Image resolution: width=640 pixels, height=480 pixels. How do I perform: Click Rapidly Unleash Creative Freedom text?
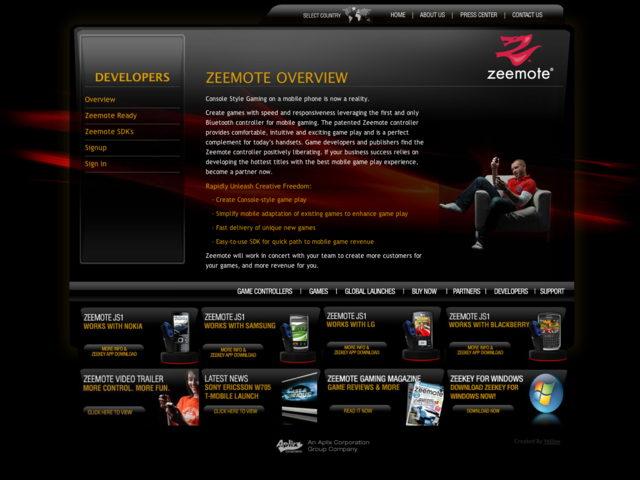[x=258, y=186]
